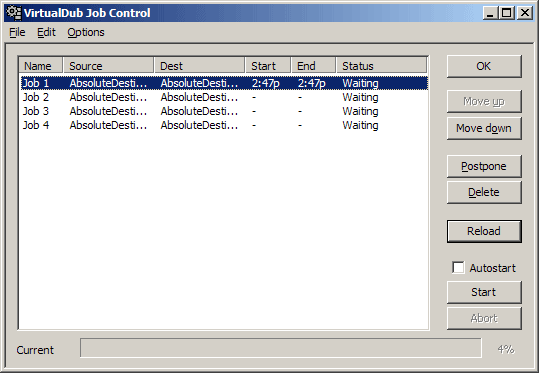539x373 pixels.
Task: Open the File menu
Action: (17, 32)
